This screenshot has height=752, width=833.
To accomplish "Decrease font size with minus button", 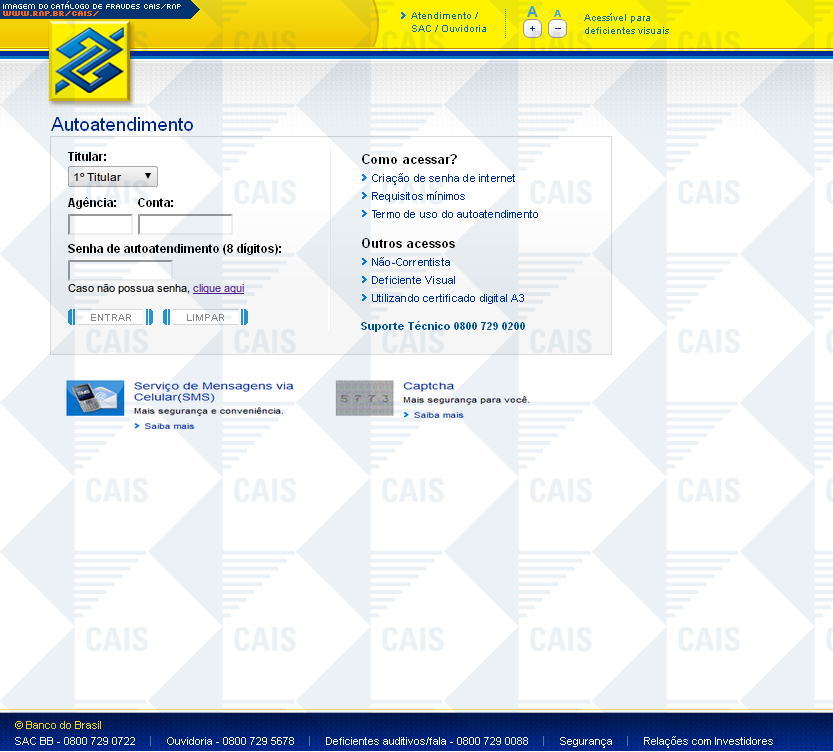I will point(558,29).
